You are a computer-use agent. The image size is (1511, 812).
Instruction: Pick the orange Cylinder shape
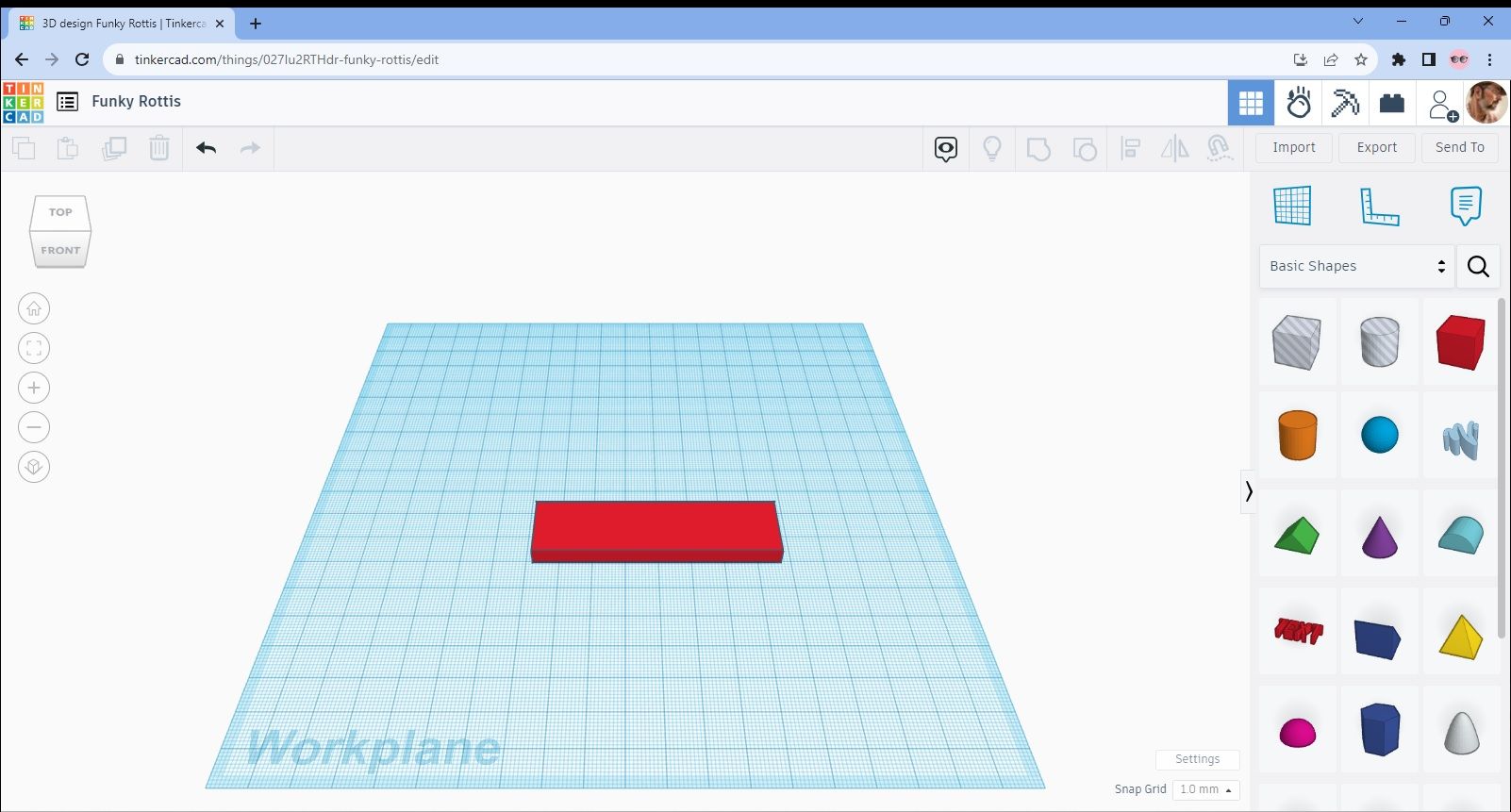pos(1297,435)
